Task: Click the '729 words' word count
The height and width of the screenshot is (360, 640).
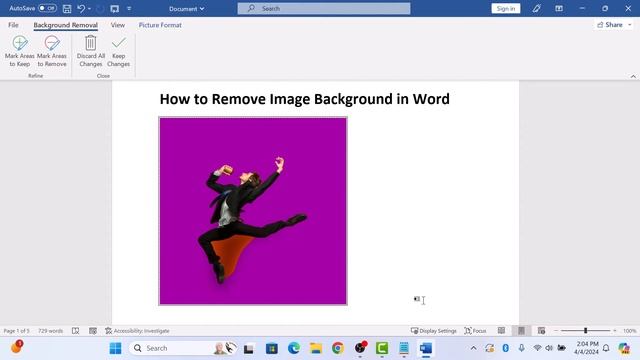Action: (x=51, y=331)
